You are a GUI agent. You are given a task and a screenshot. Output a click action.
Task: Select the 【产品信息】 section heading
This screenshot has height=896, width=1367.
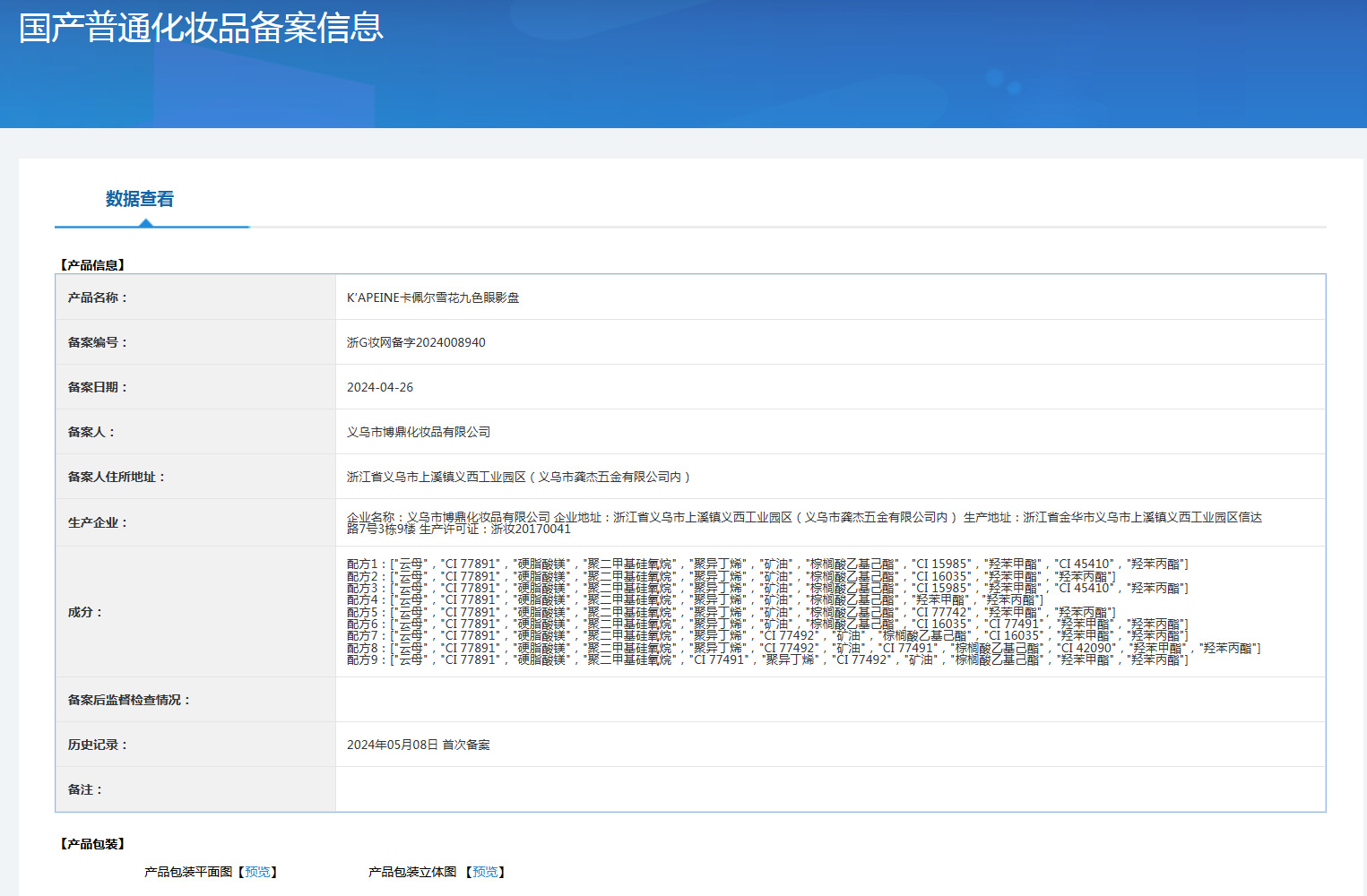tap(93, 265)
